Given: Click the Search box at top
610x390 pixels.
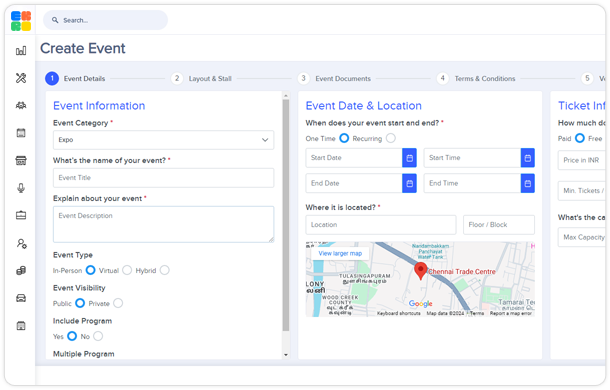Looking at the screenshot, I should pos(105,20).
